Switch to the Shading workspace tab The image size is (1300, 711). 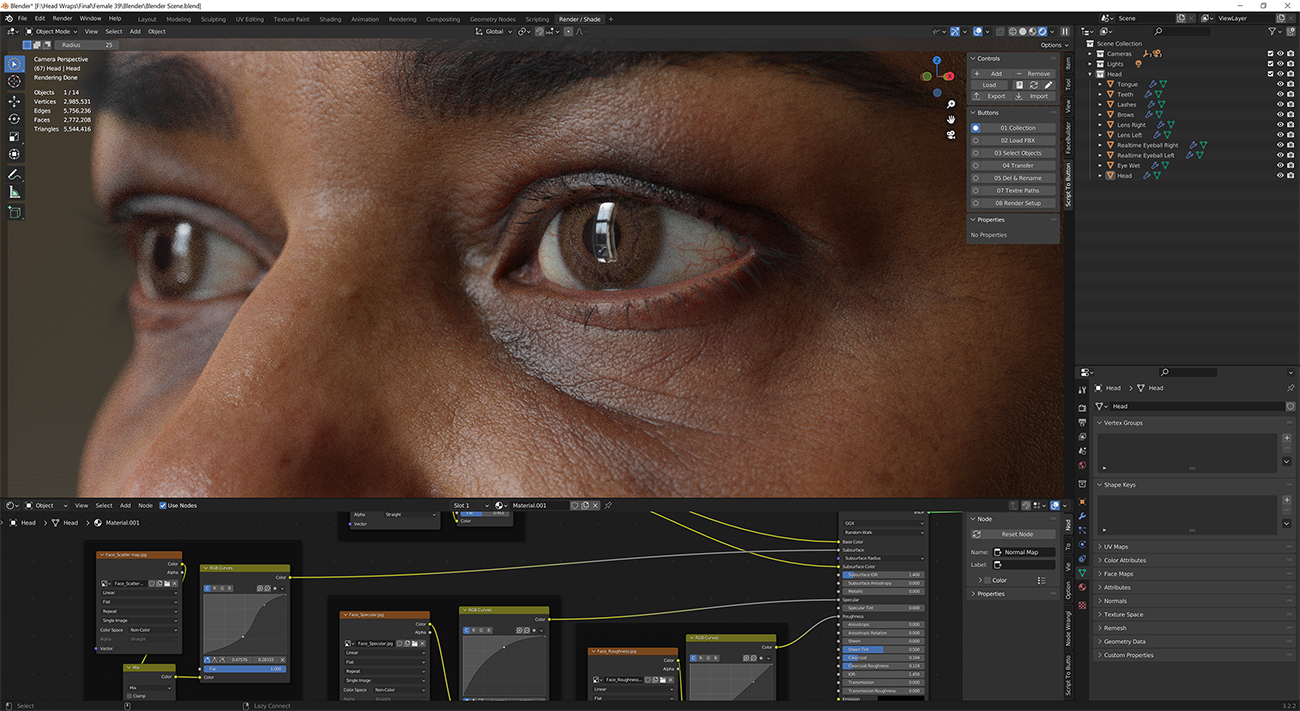click(330, 19)
